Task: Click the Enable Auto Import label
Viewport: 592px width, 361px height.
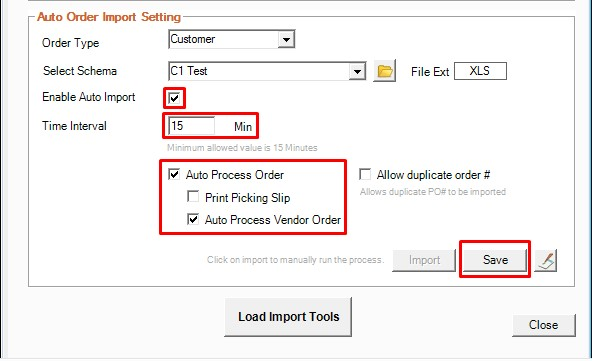Action: pos(89,97)
